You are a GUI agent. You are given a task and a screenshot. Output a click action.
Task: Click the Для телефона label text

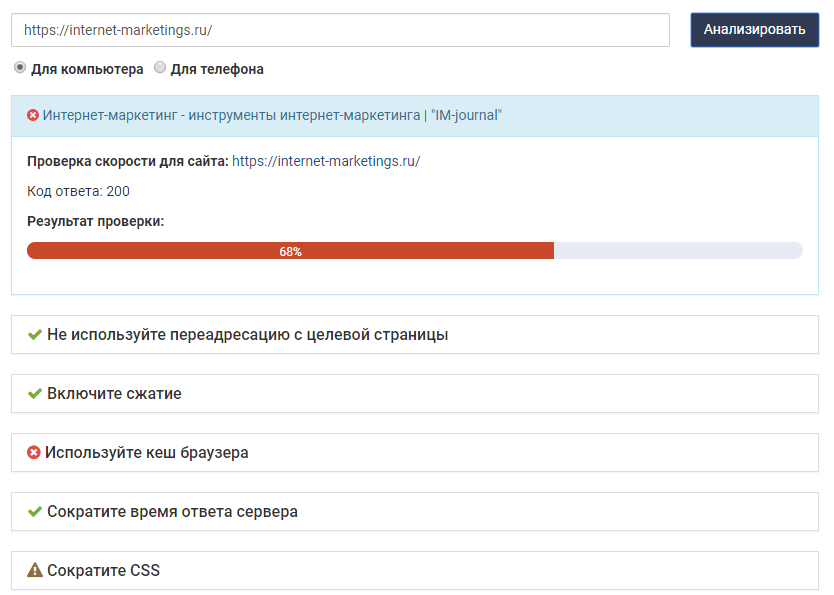click(217, 69)
